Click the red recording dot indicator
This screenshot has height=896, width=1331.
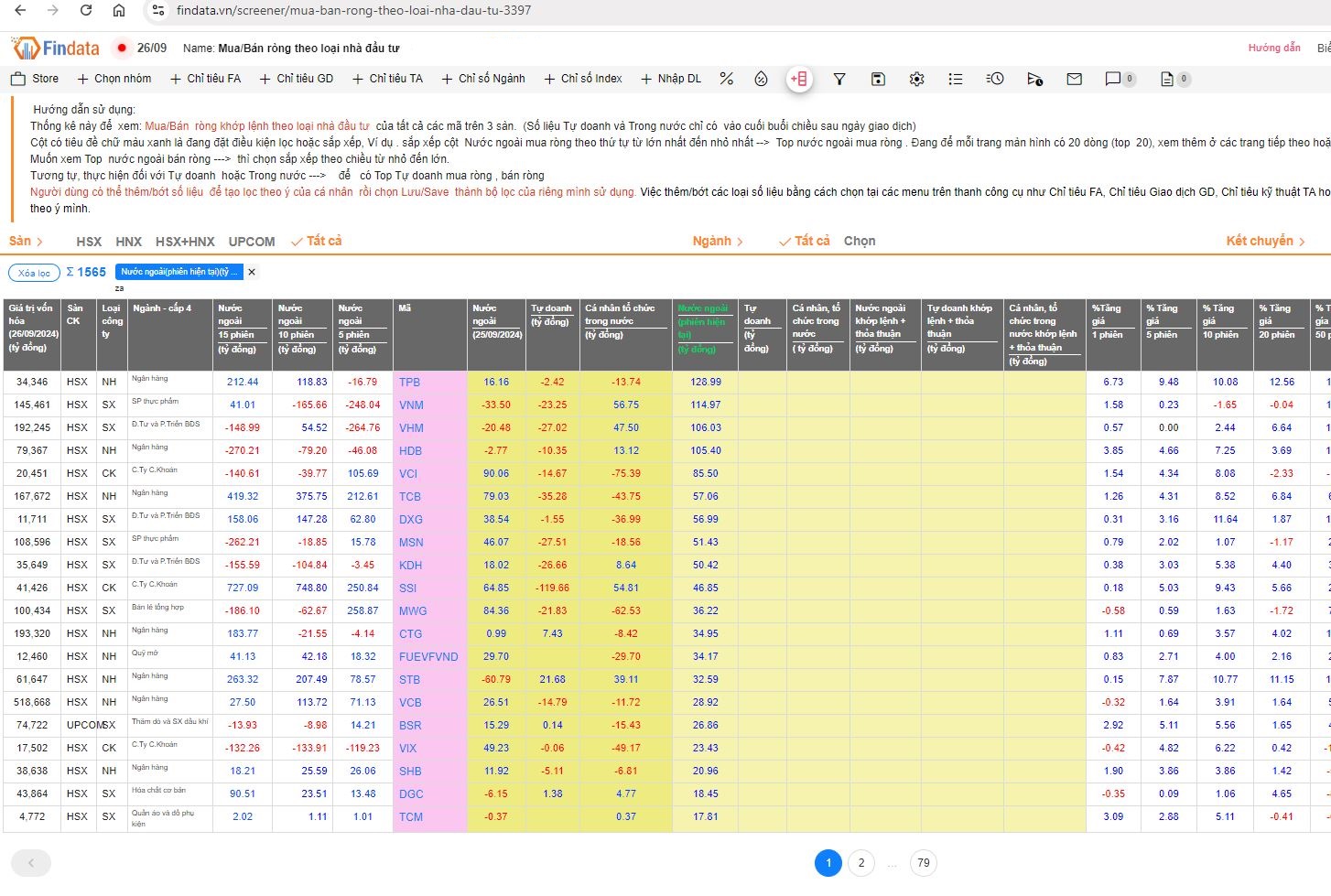[122, 48]
